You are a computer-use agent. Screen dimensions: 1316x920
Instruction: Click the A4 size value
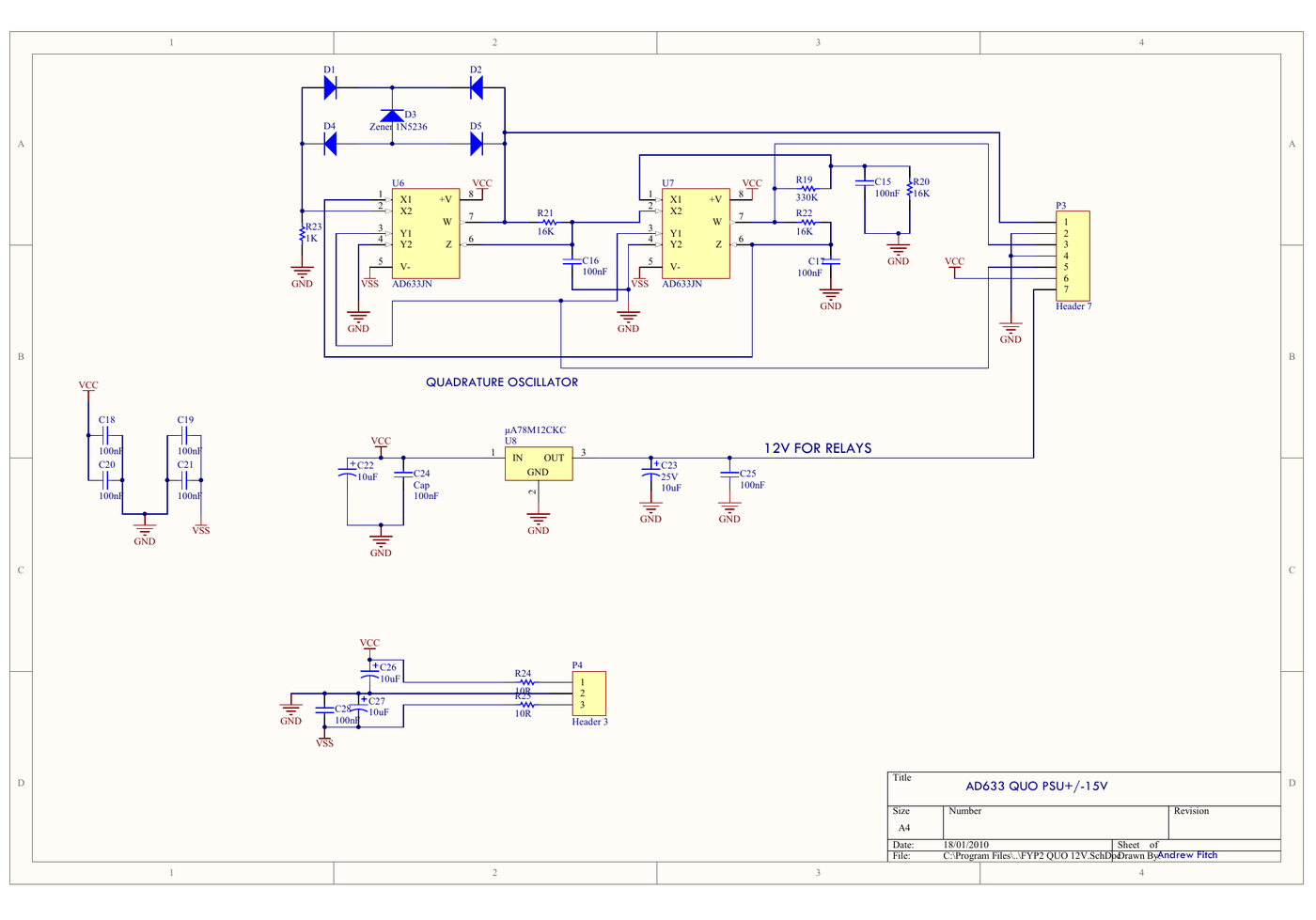[x=904, y=828]
